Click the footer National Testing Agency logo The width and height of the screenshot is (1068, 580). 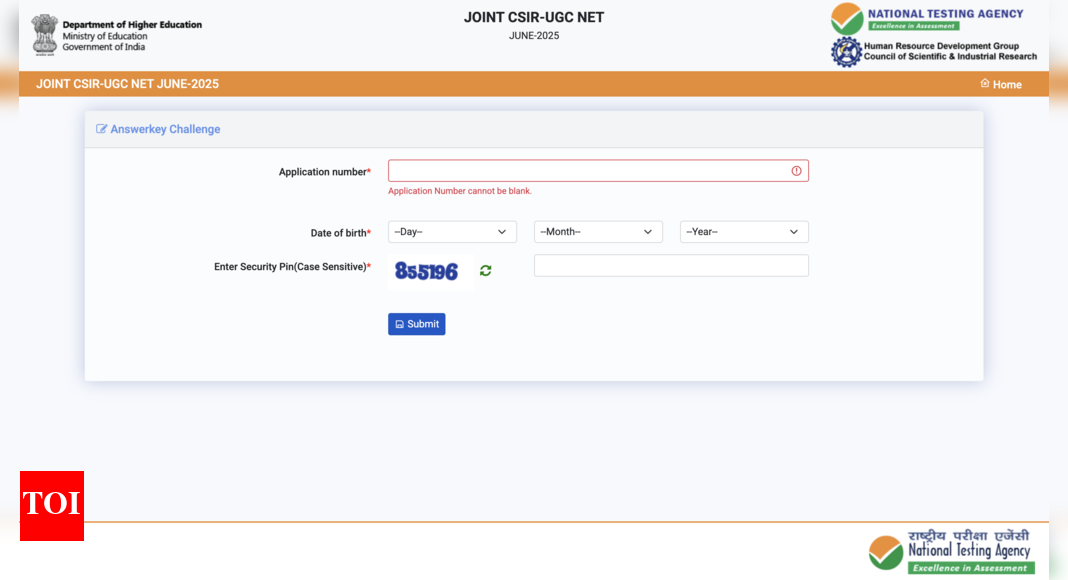(x=950, y=552)
